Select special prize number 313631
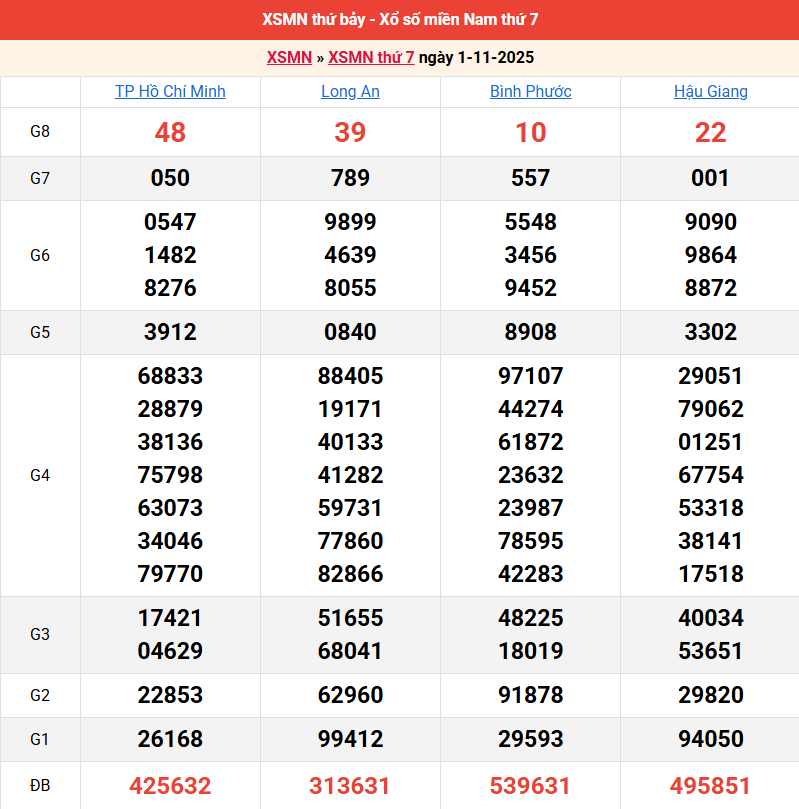Image resolution: width=799 pixels, height=809 pixels. click(350, 786)
